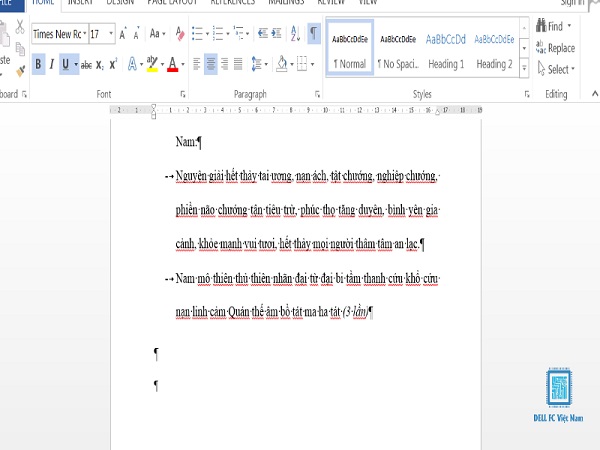Apply subscript formatting
The width and height of the screenshot is (600, 450).
pos(99,65)
